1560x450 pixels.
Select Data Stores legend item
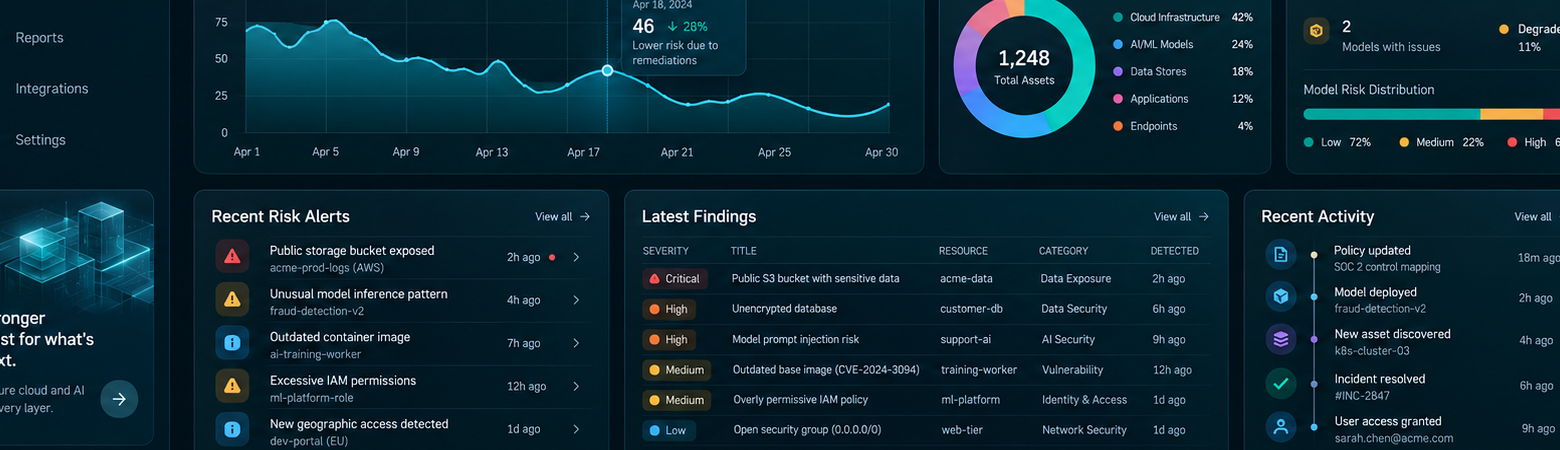[1183, 72]
